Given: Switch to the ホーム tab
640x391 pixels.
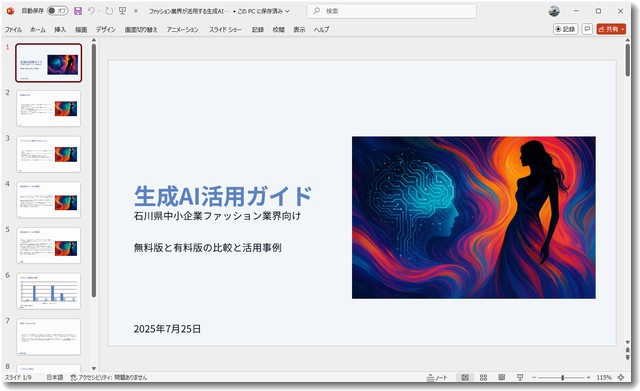Looking at the screenshot, I should click(38, 29).
